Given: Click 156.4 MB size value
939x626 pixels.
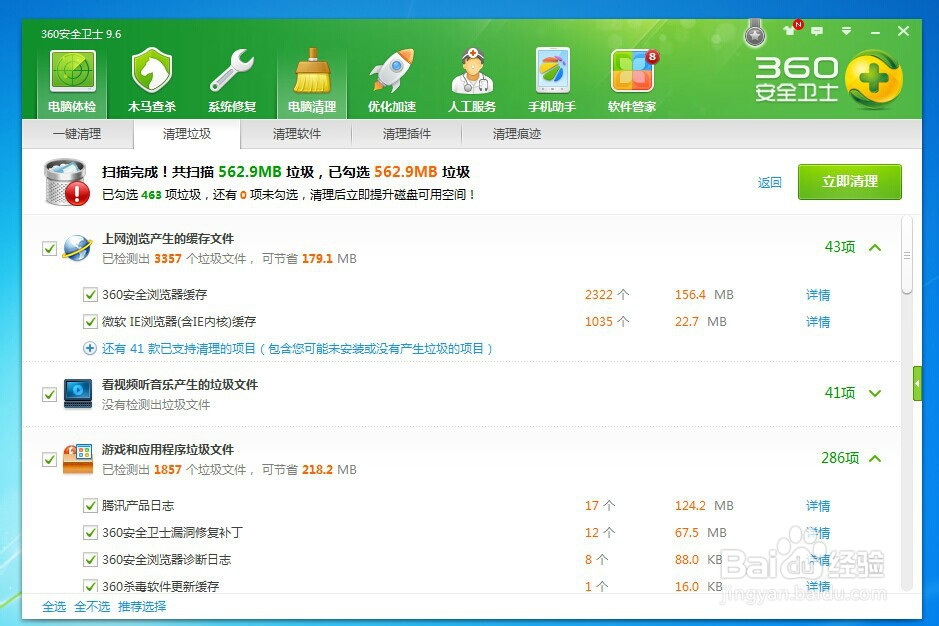Looking at the screenshot, I should point(704,295).
